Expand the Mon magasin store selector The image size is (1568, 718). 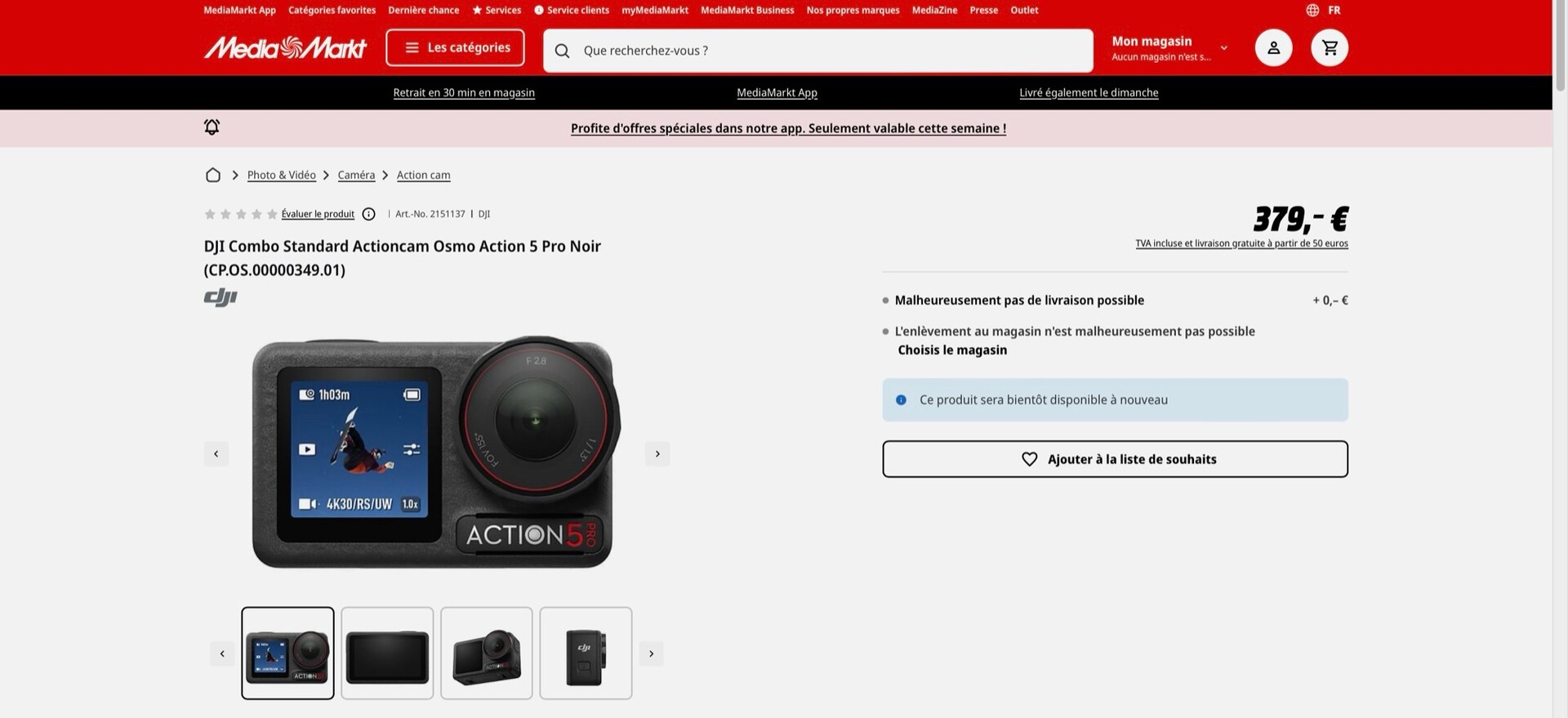click(1169, 47)
